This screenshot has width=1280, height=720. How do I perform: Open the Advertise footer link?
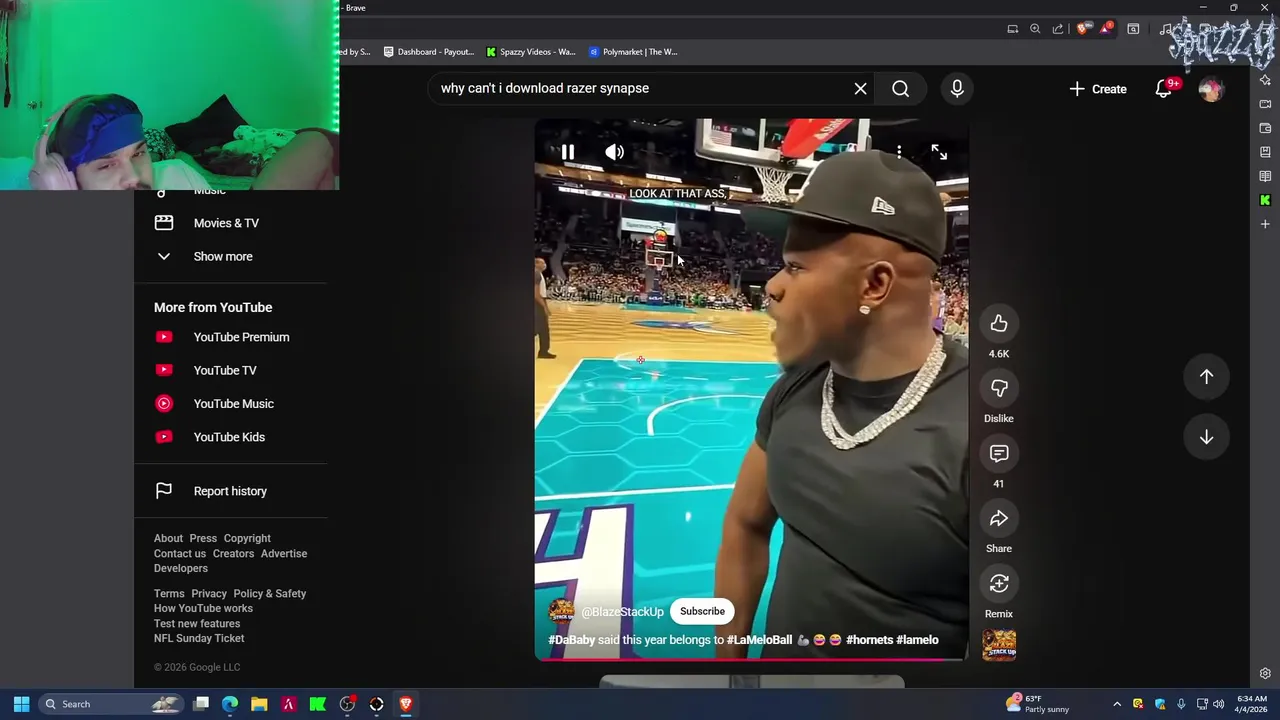click(284, 553)
